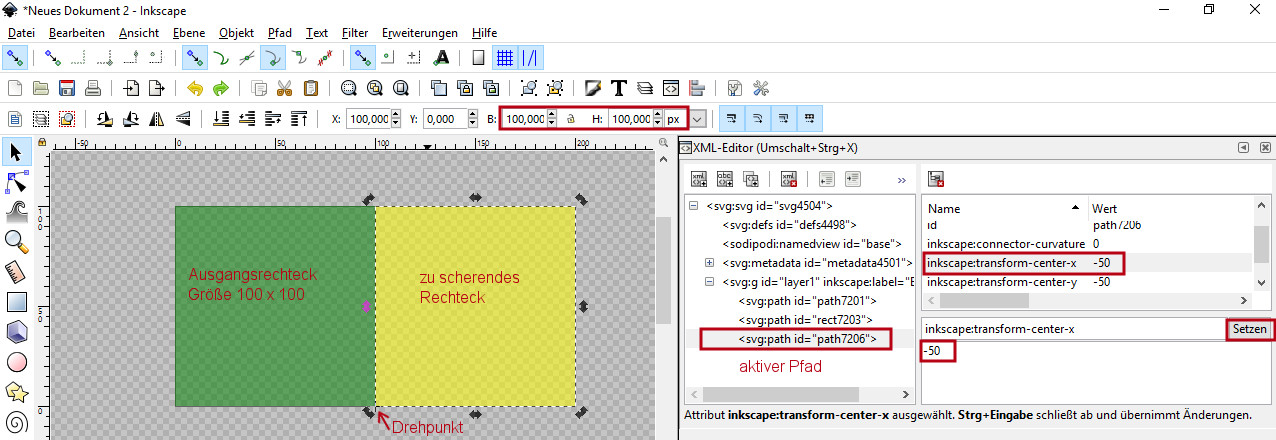Select the tweak tool with wave icon
The image size is (1276, 440).
16,211
